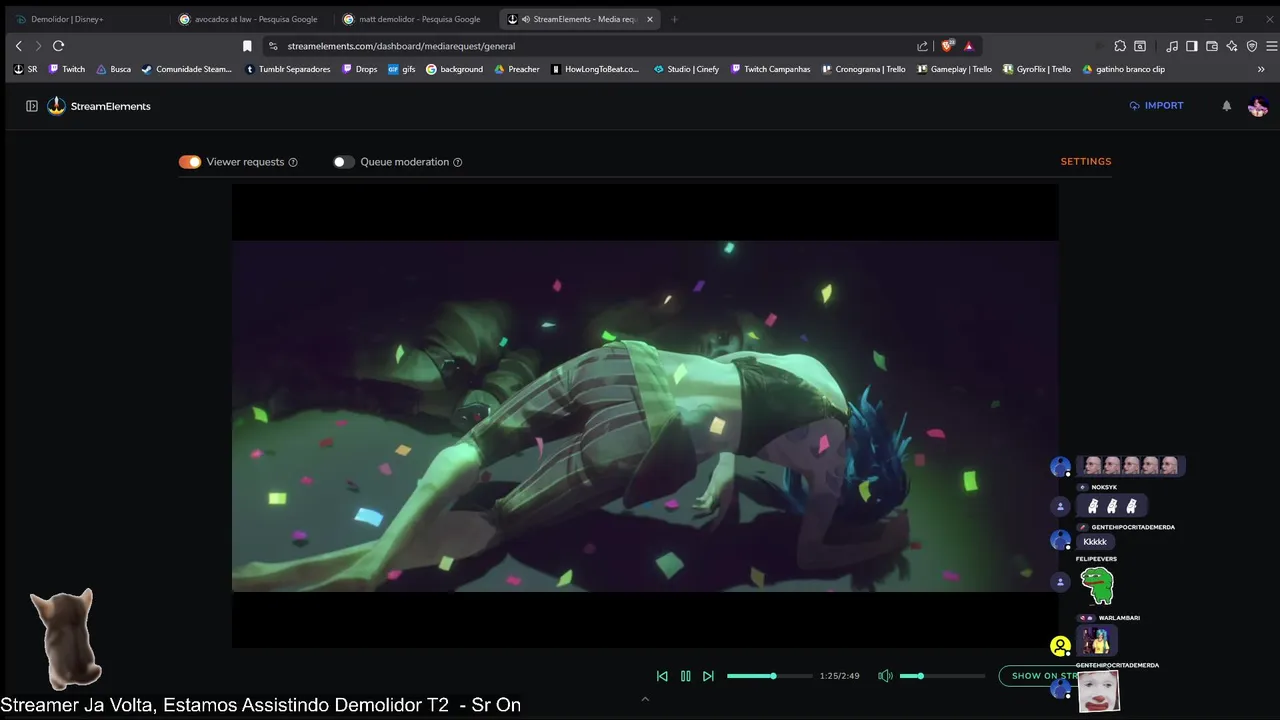Go back in browser history
This screenshot has width=1280, height=720.
(x=18, y=46)
